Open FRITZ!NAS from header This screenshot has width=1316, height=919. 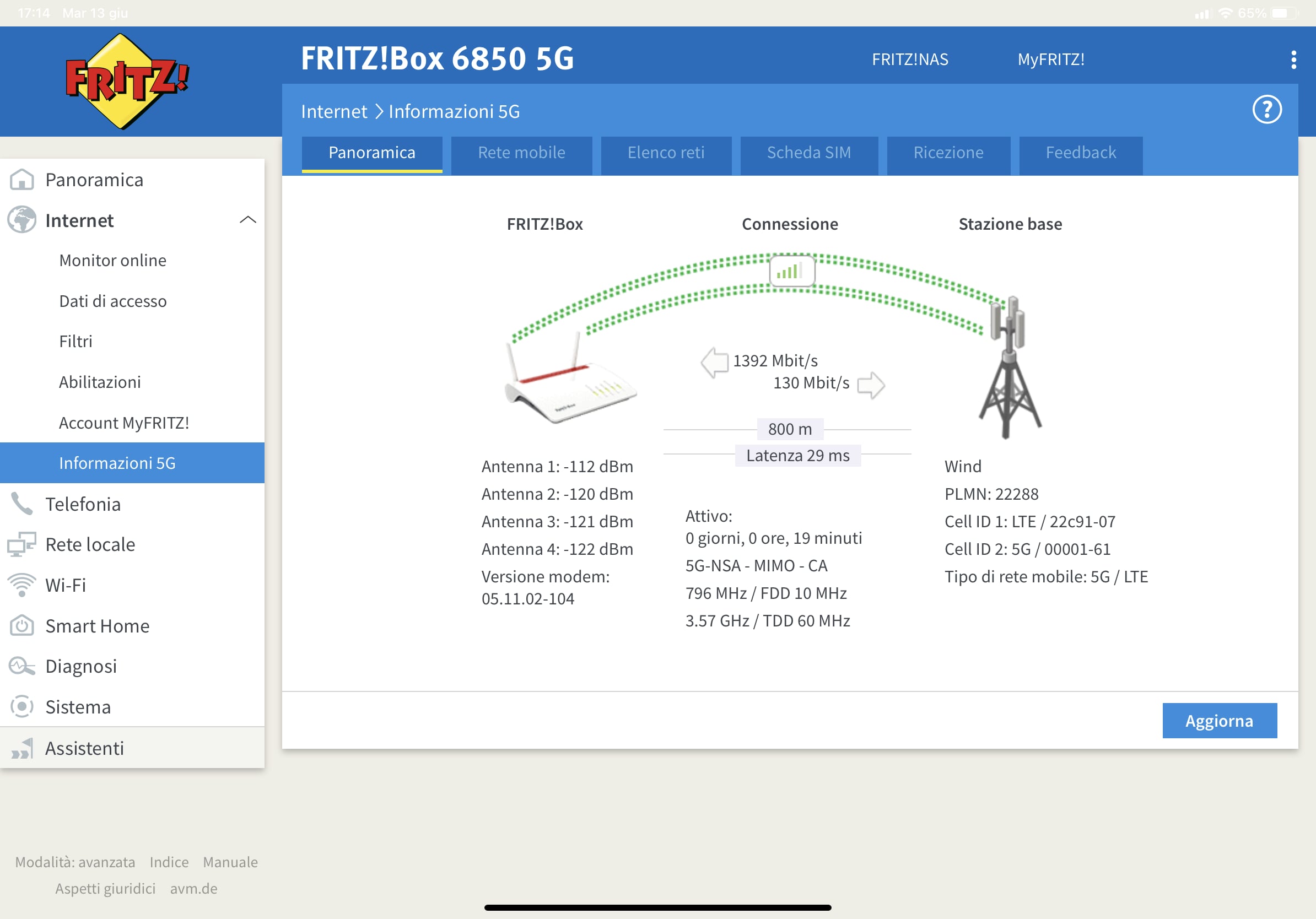coord(910,60)
